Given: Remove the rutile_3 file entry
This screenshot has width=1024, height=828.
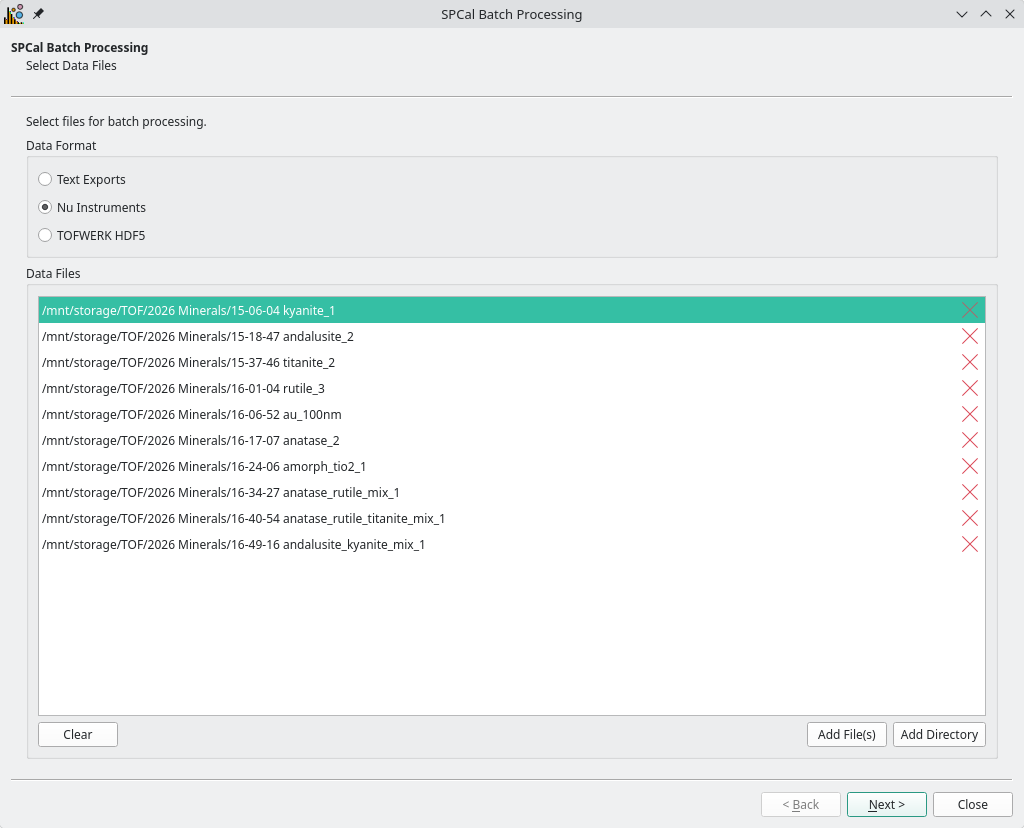Looking at the screenshot, I should pyautogui.click(x=970, y=389).
